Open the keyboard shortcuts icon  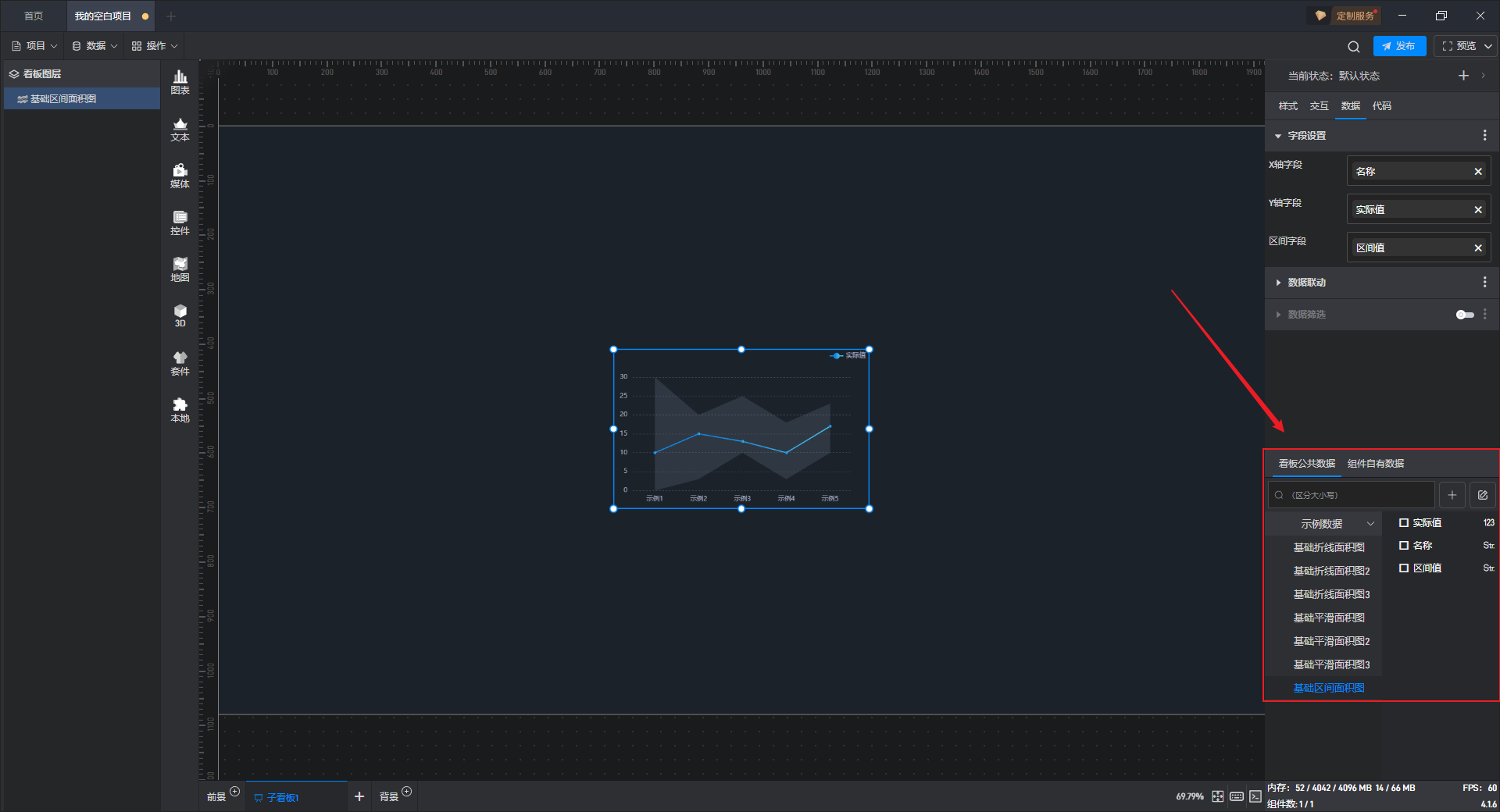[1237, 796]
